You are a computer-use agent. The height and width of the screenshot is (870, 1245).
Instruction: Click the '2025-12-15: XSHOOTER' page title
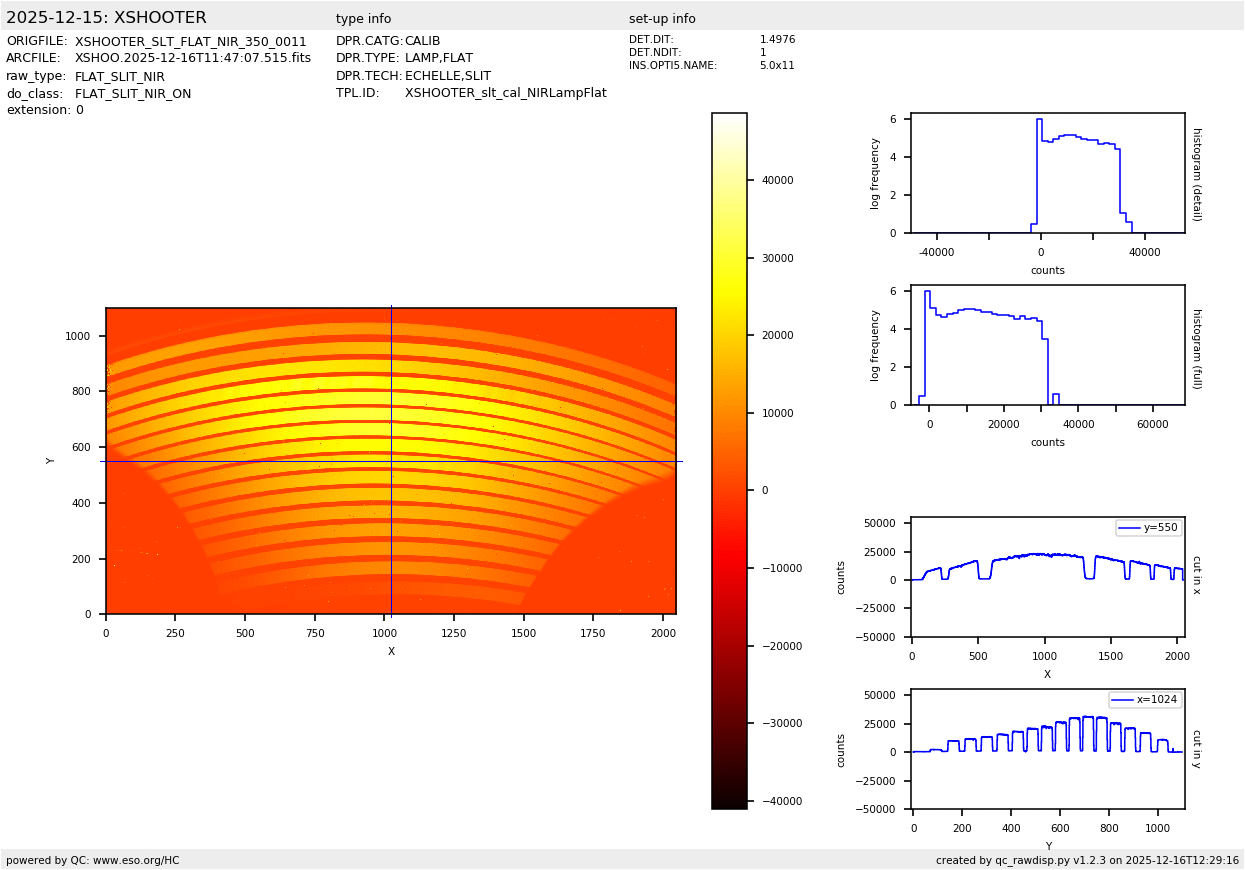click(x=106, y=18)
